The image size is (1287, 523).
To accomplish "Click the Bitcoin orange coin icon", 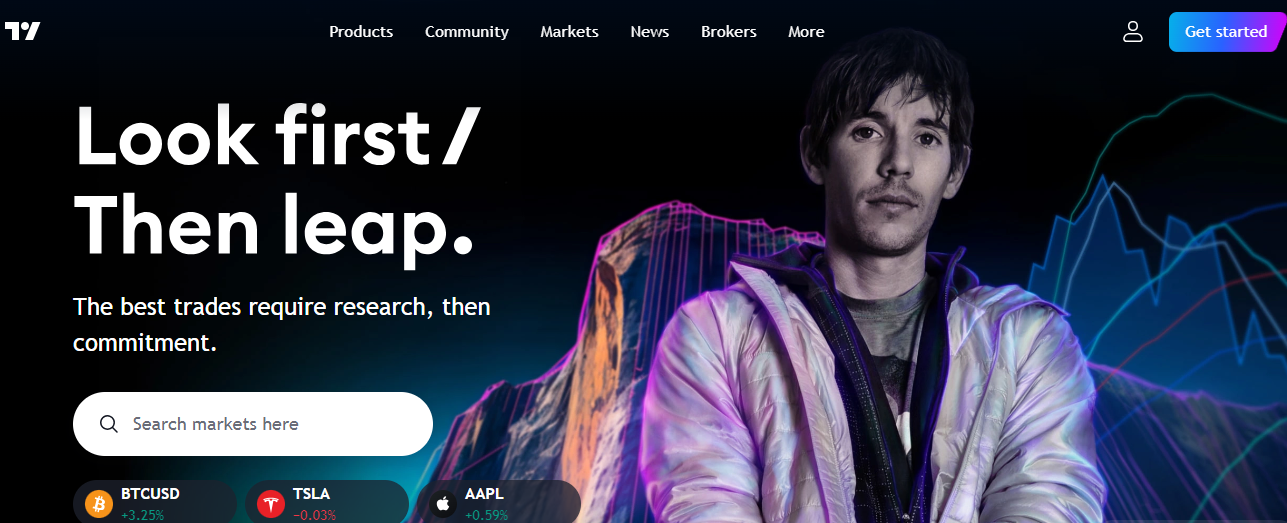I will click(x=99, y=503).
